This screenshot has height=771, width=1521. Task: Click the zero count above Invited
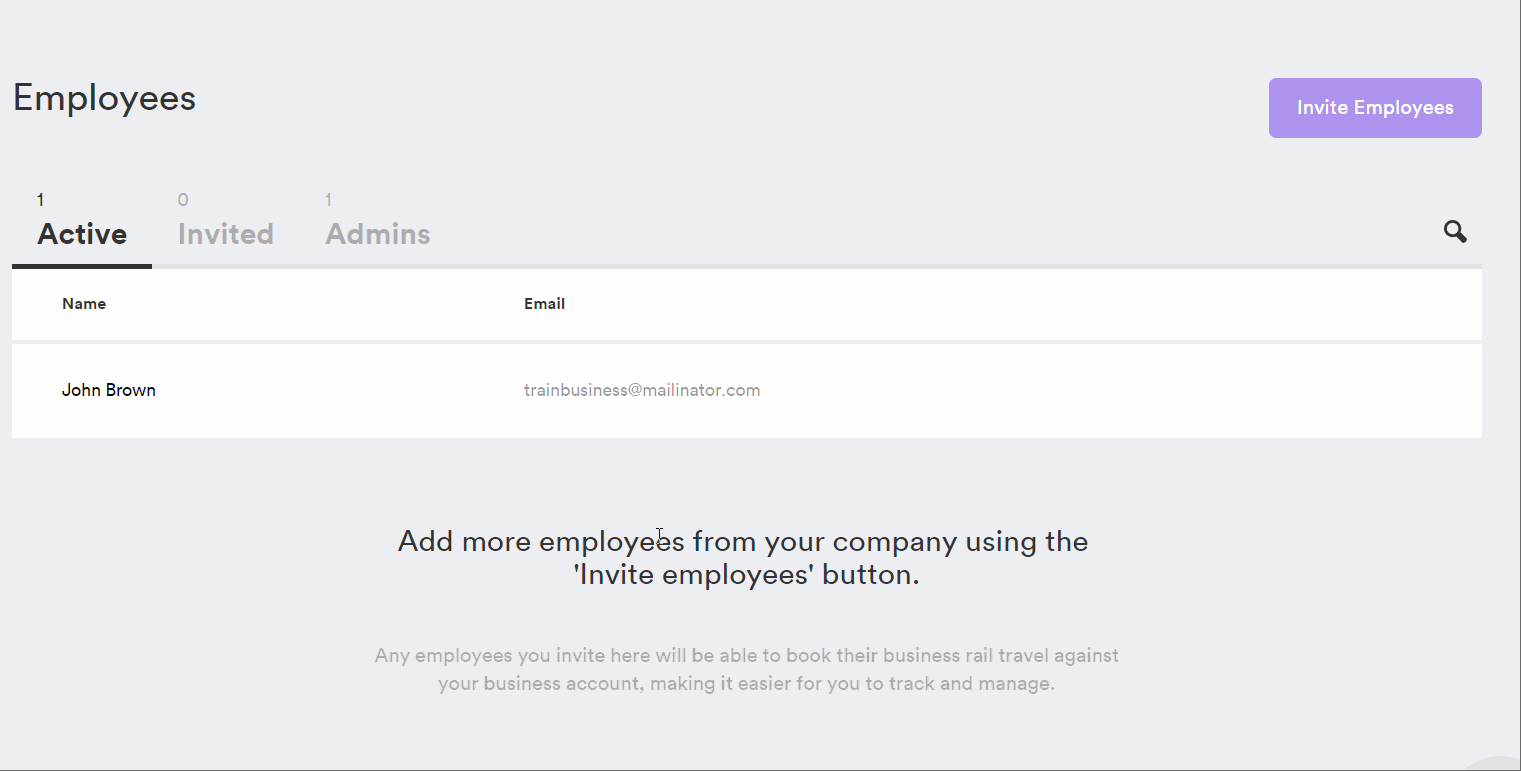coord(183,200)
